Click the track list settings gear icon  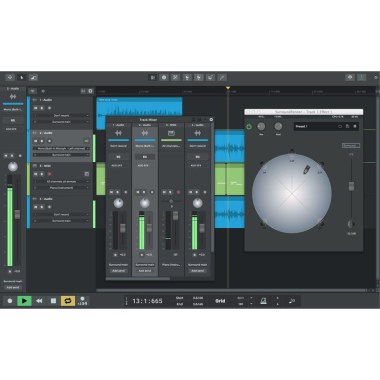(x=90, y=91)
